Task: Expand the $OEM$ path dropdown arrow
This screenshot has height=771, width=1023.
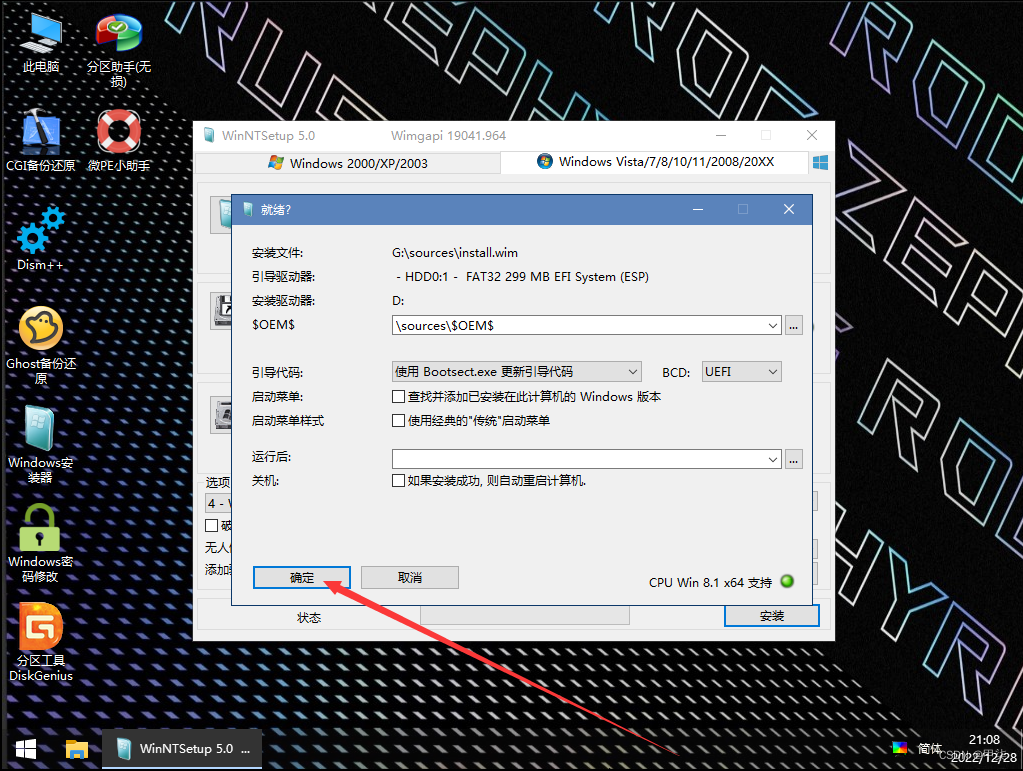Action: coord(772,325)
